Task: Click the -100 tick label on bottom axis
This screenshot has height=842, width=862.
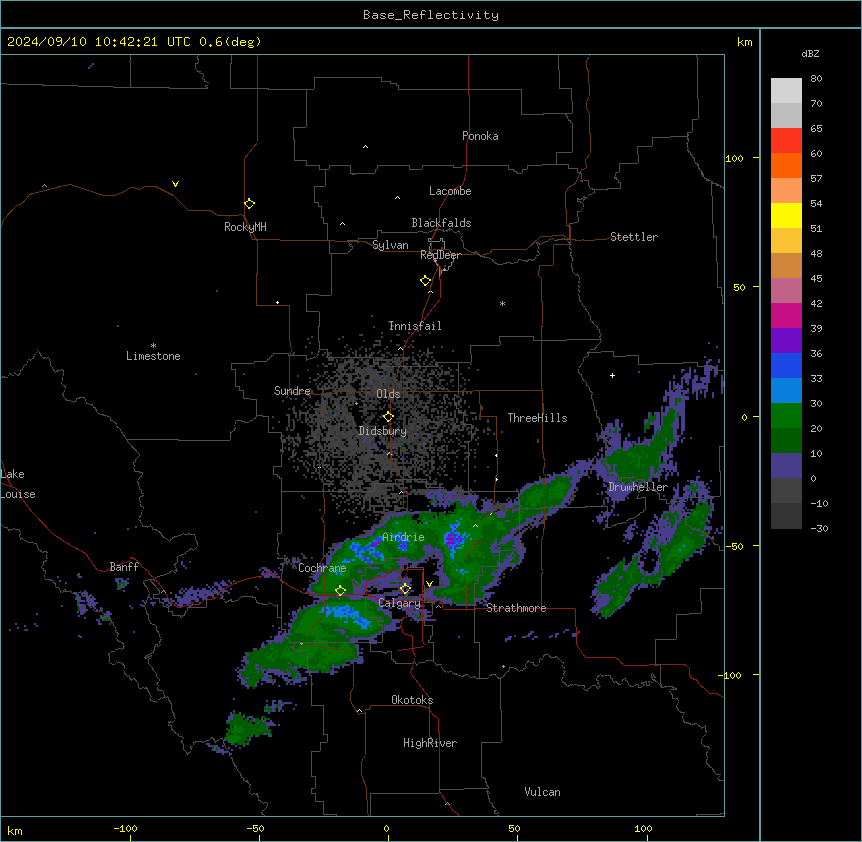Action: pos(125,828)
